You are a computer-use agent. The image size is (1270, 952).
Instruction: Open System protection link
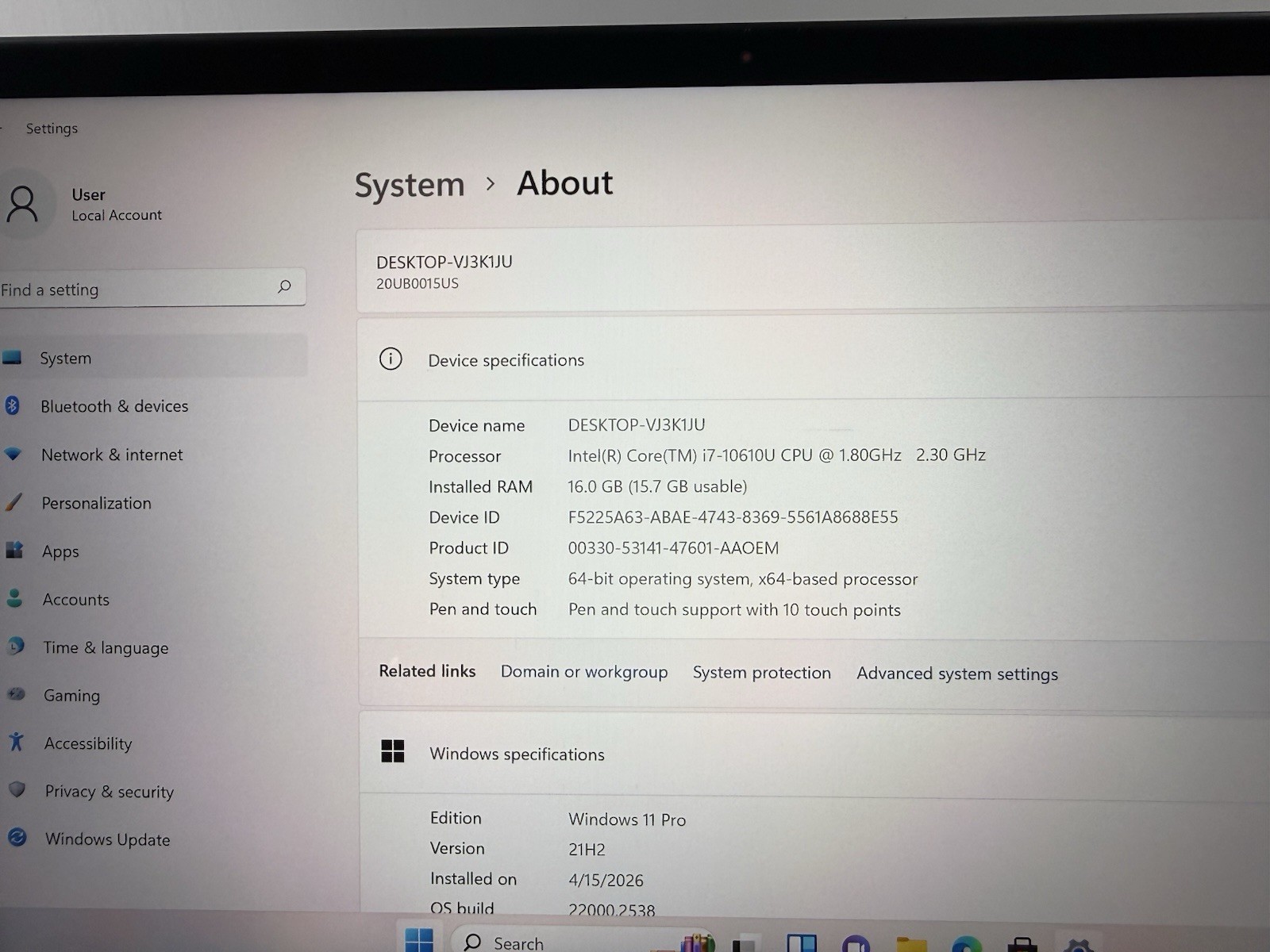pos(762,673)
